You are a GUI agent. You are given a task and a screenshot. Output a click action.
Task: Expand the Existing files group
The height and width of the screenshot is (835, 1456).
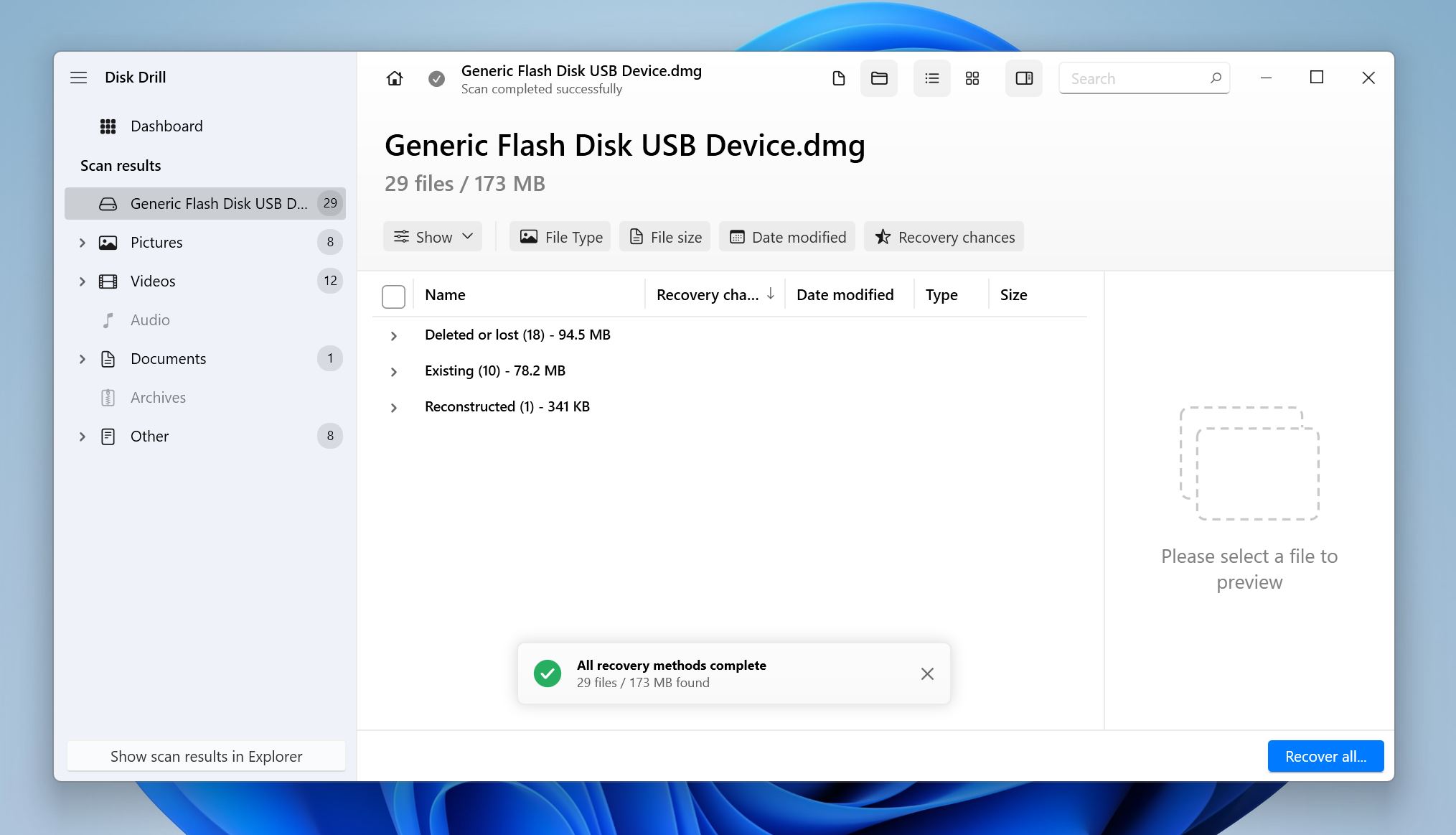(x=394, y=370)
